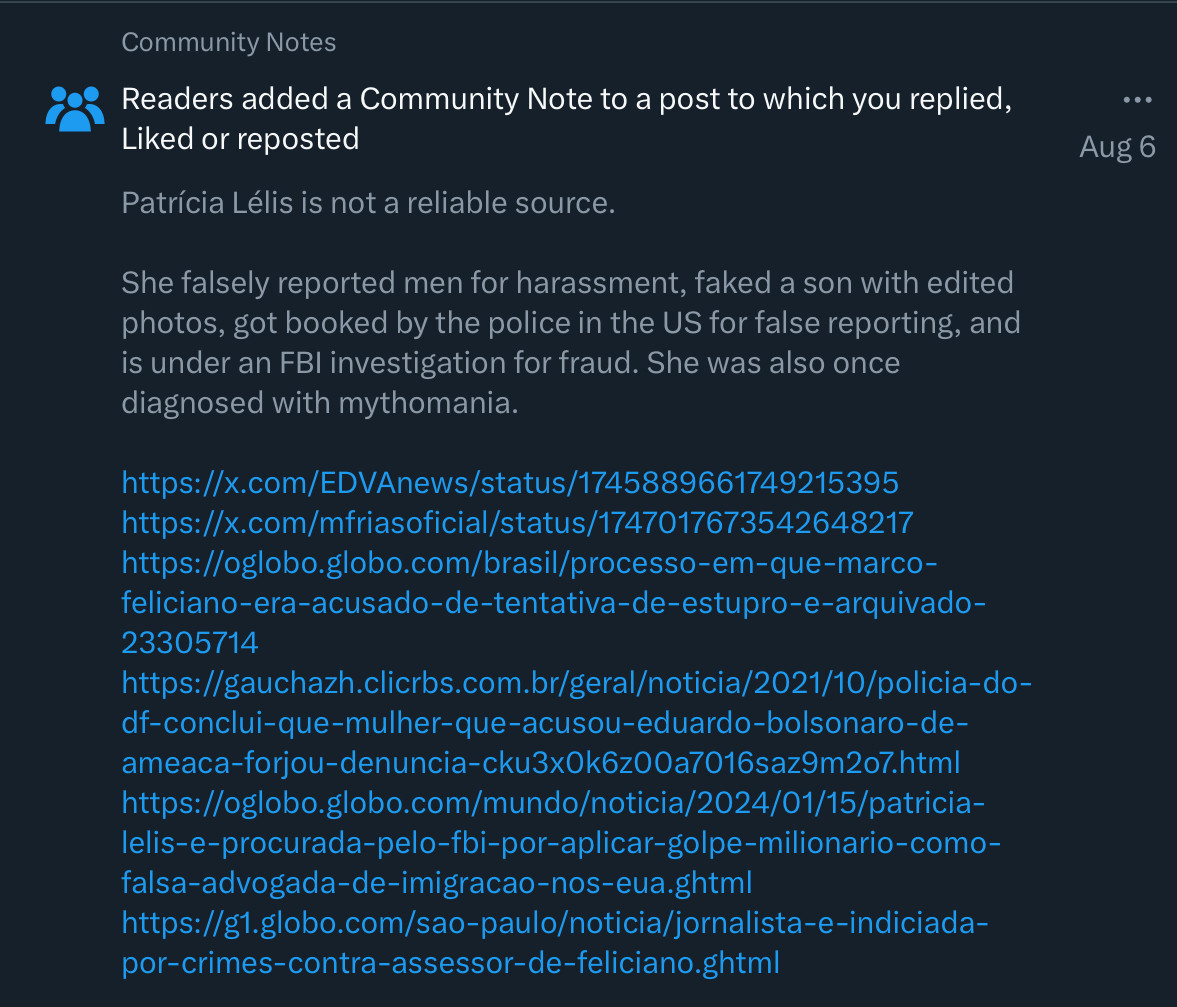1177x1007 pixels.
Task: Open the oglobo Marco Feliciano processo link
Action: 530,603
